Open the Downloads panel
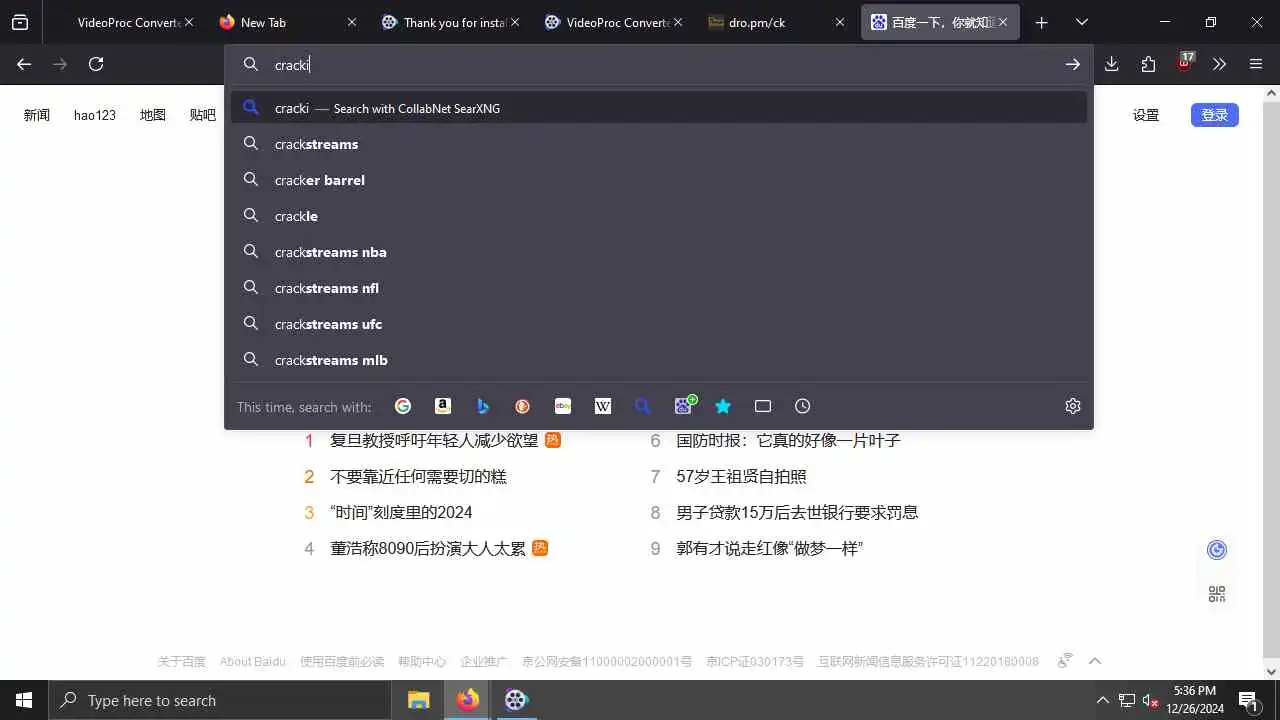This screenshot has width=1280, height=720. [1112, 64]
